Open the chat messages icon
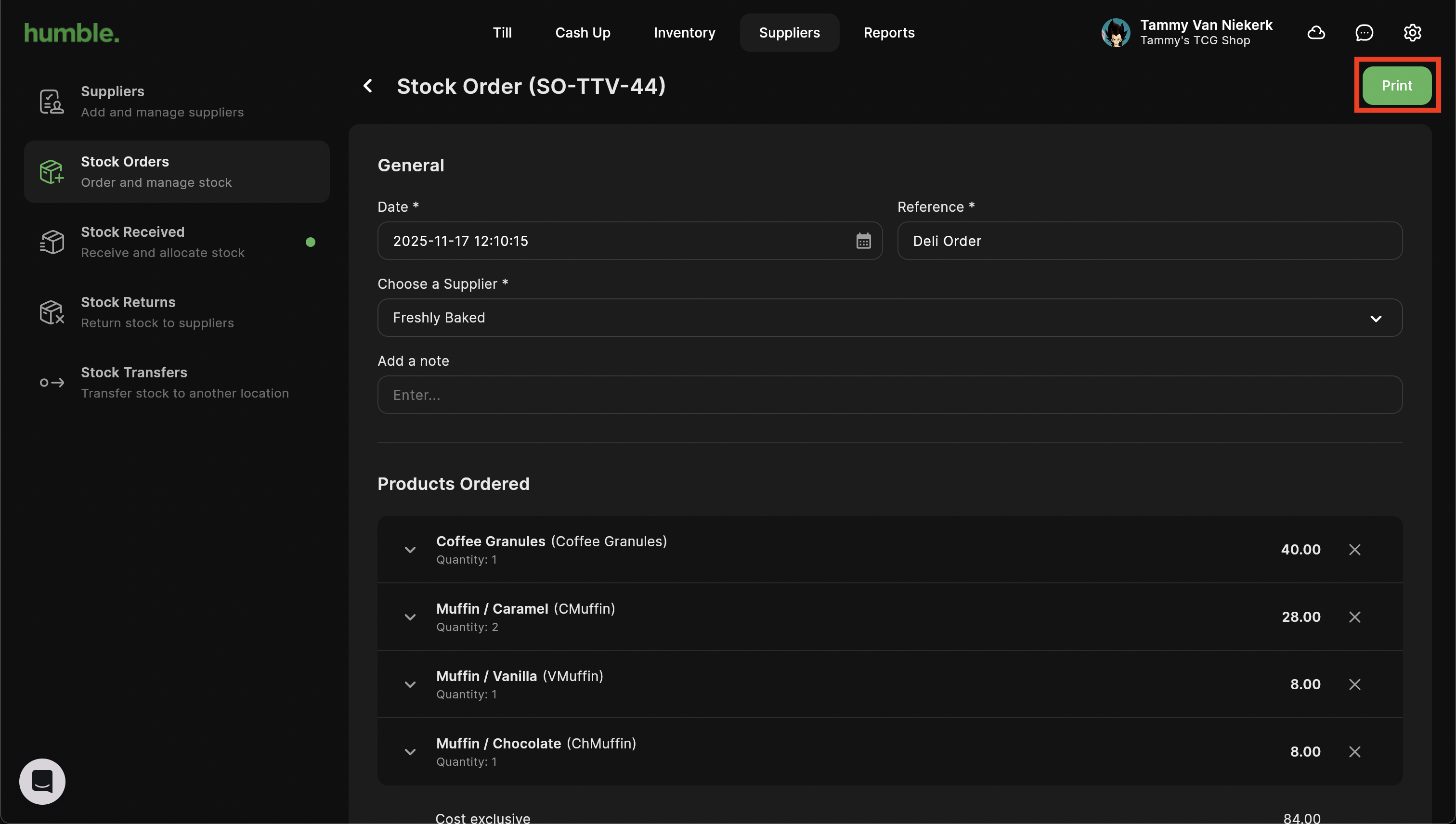Image resolution: width=1456 pixels, height=824 pixels. 1365,33
